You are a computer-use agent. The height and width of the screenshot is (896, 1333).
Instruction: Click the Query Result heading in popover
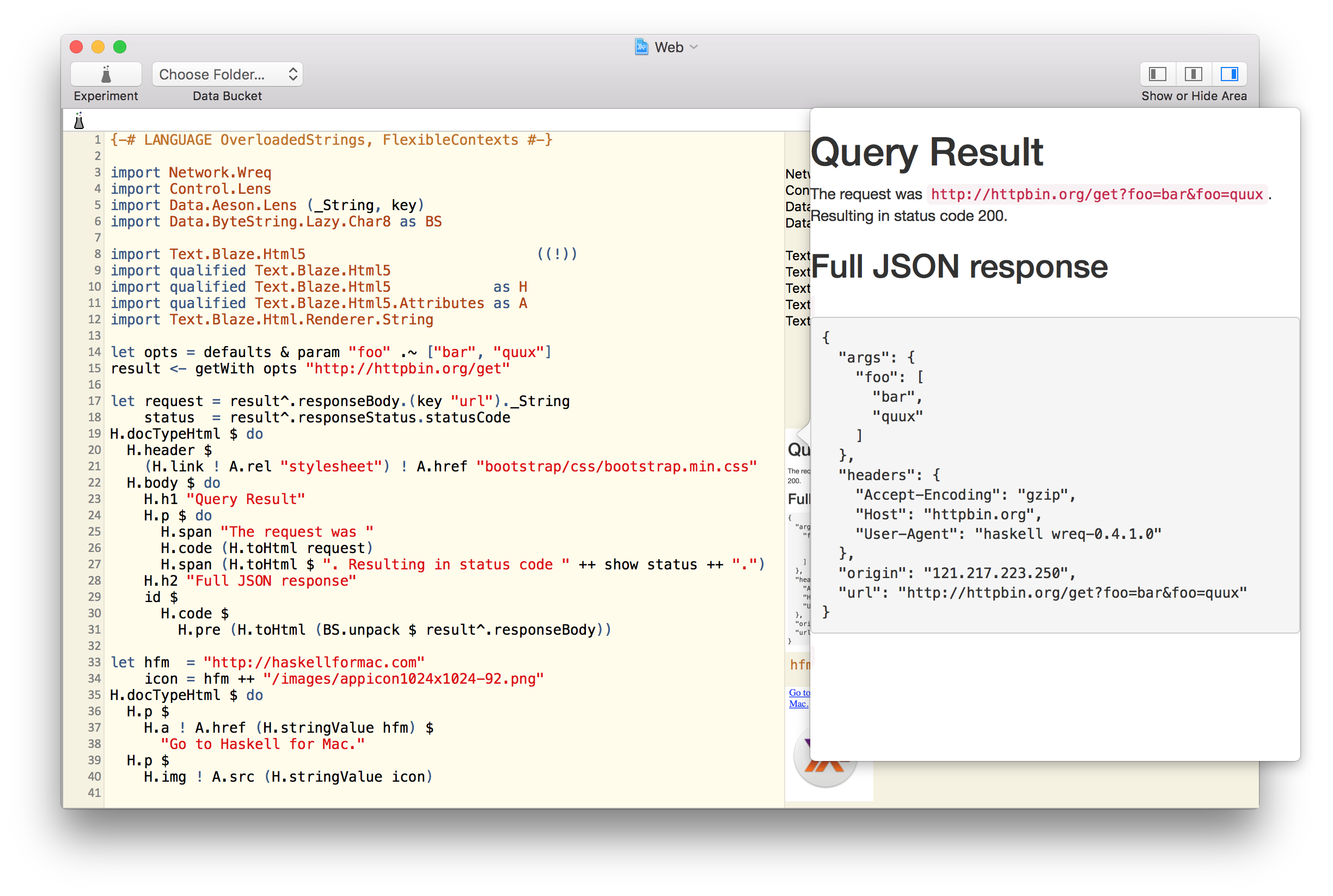[x=927, y=152]
